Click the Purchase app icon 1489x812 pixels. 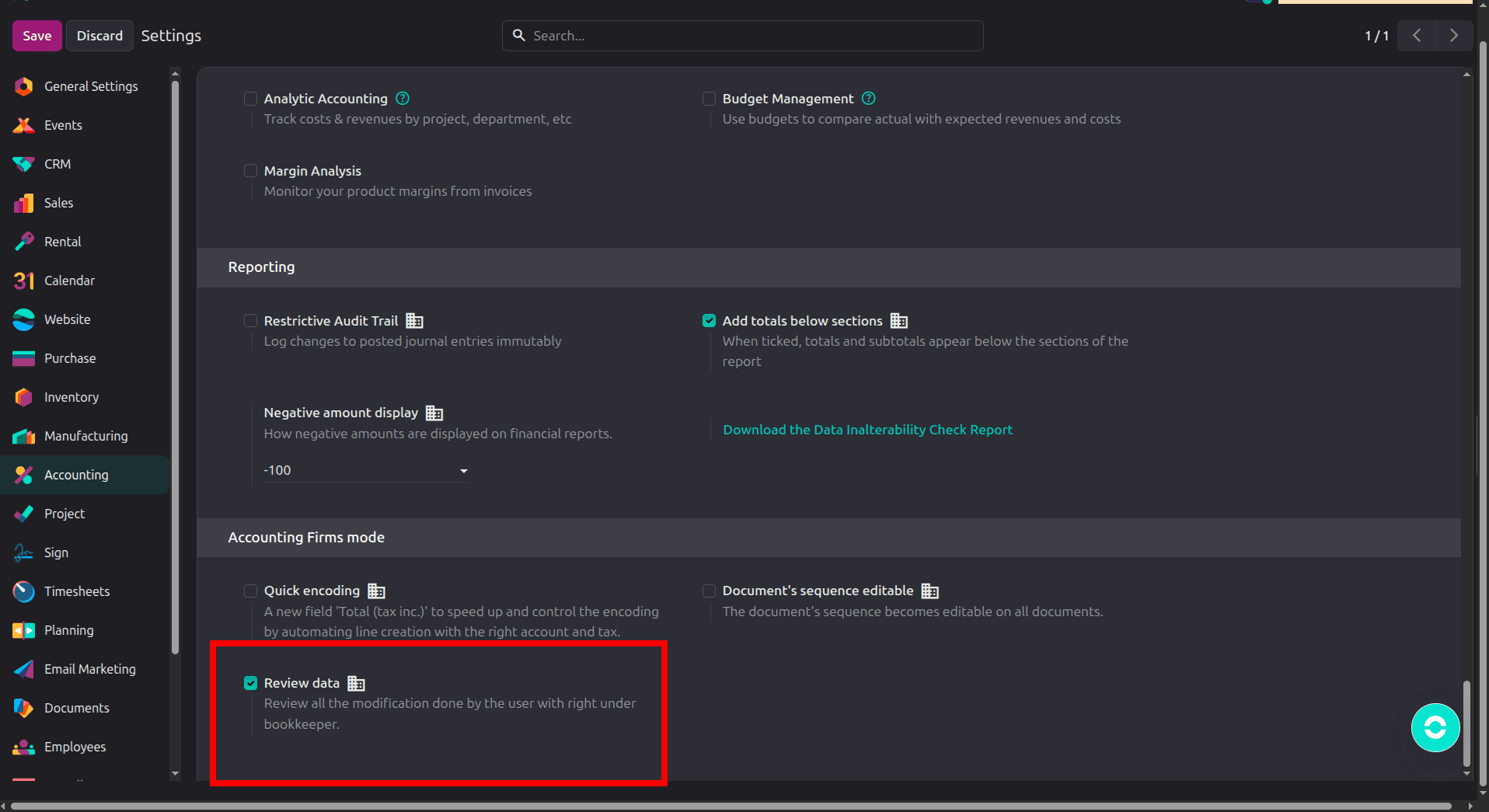pyautogui.click(x=24, y=358)
